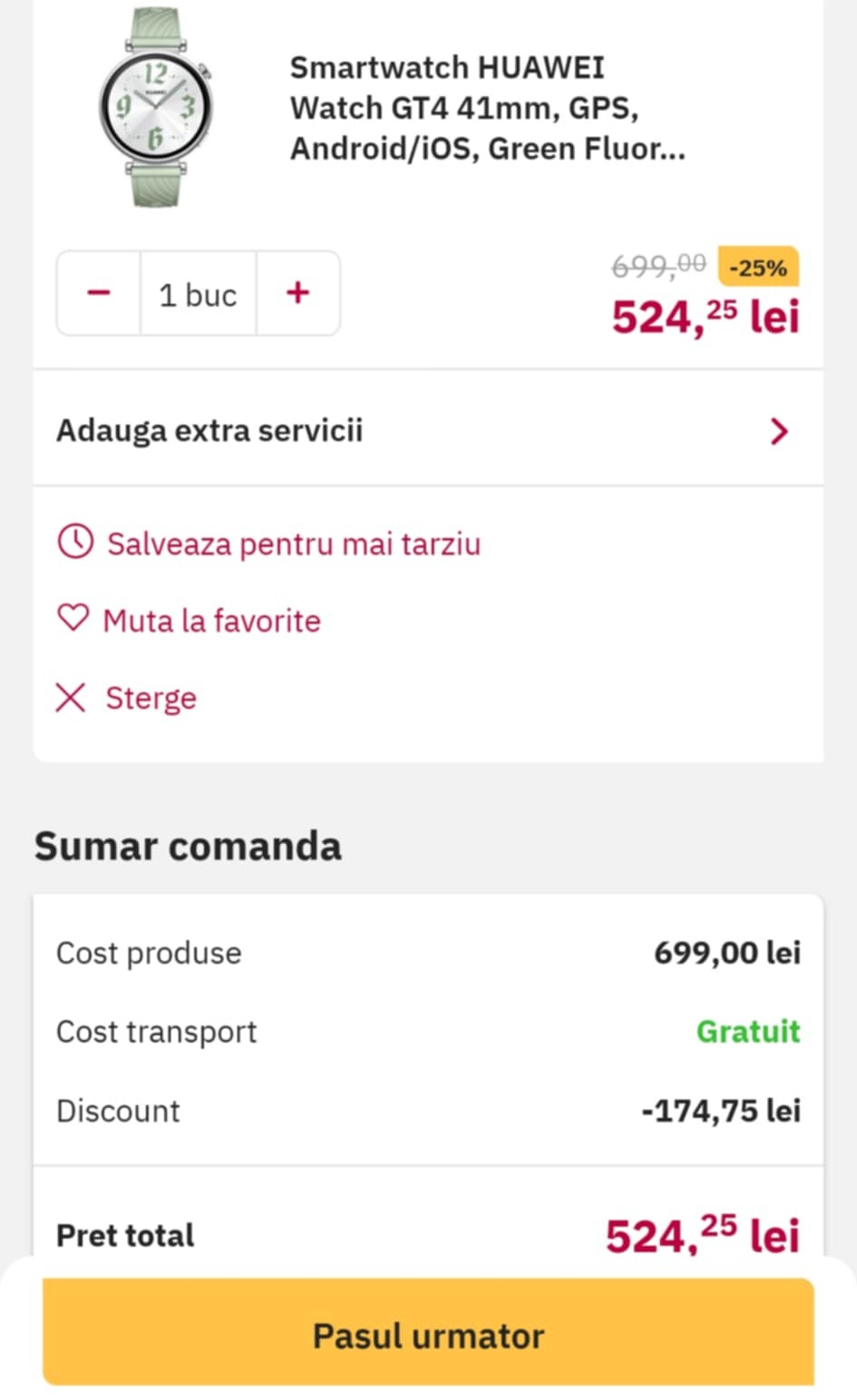Image resolution: width=857 pixels, height=1400 pixels.
Task: Tap the heart icon for favorites
Action: coord(73,619)
